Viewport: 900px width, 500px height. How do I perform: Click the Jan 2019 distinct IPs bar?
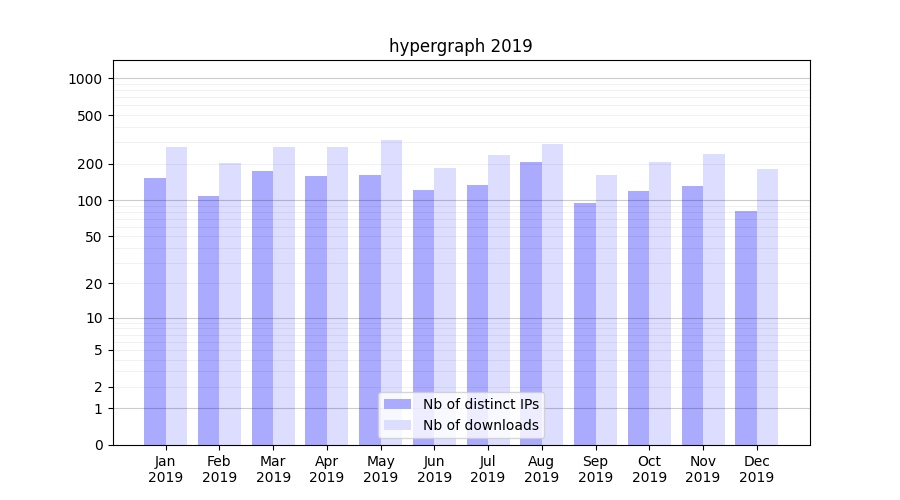tap(155, 310)
